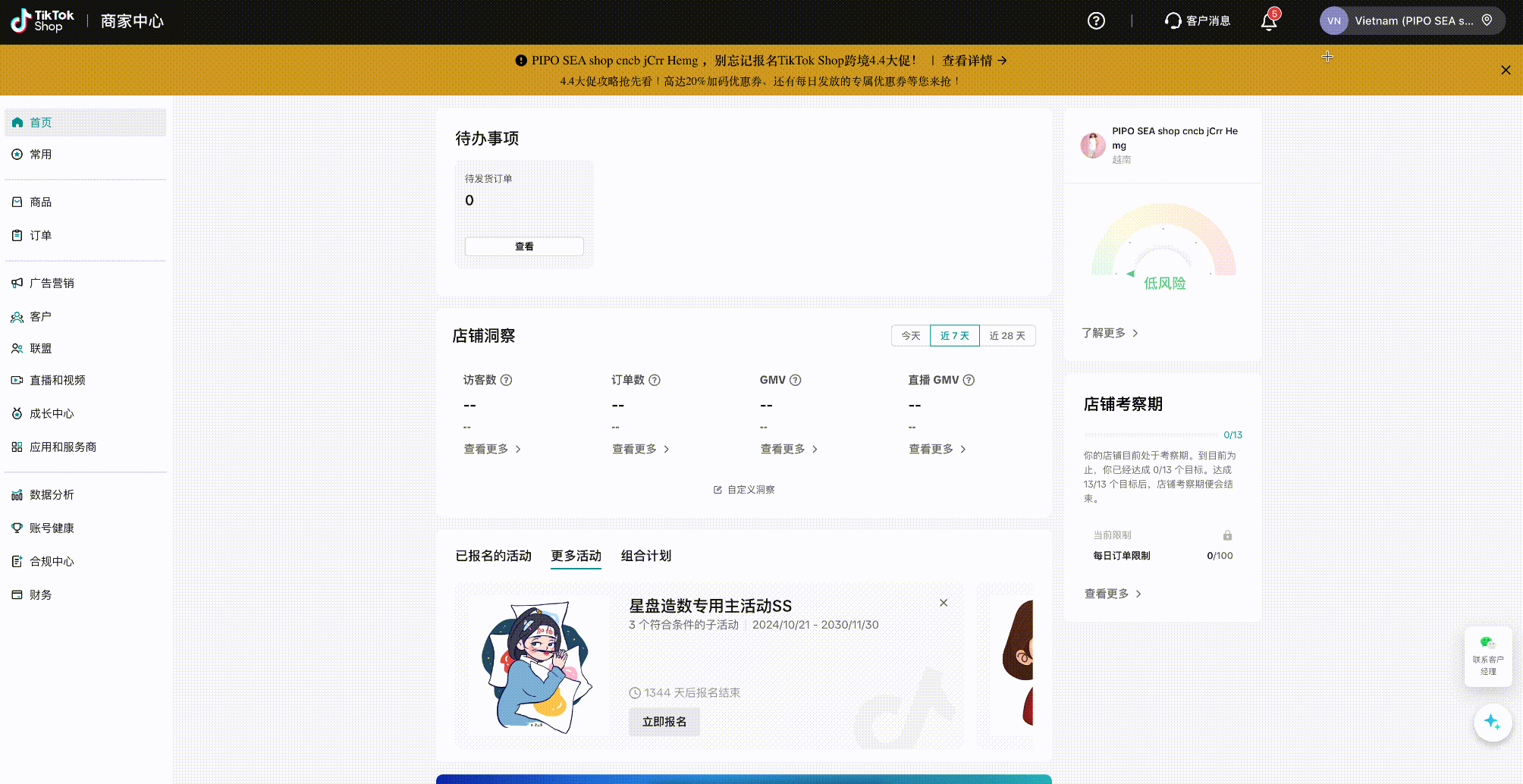Click the 0/13 考察期 progress bar

coord(1151,435)
